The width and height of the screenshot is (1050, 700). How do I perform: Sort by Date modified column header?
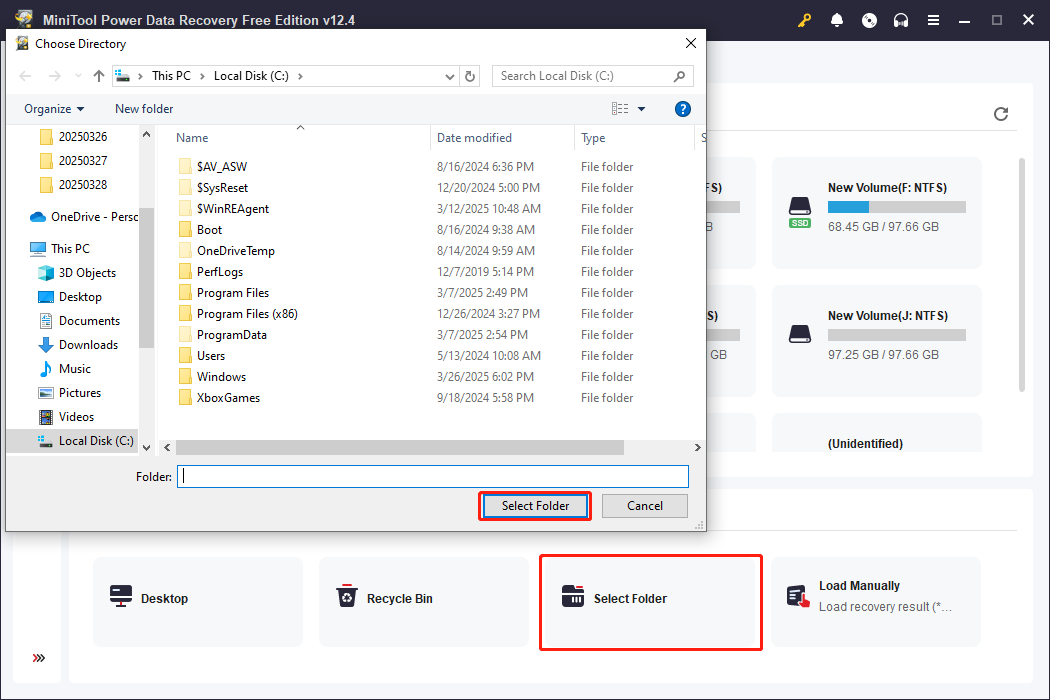click(474, 137)
